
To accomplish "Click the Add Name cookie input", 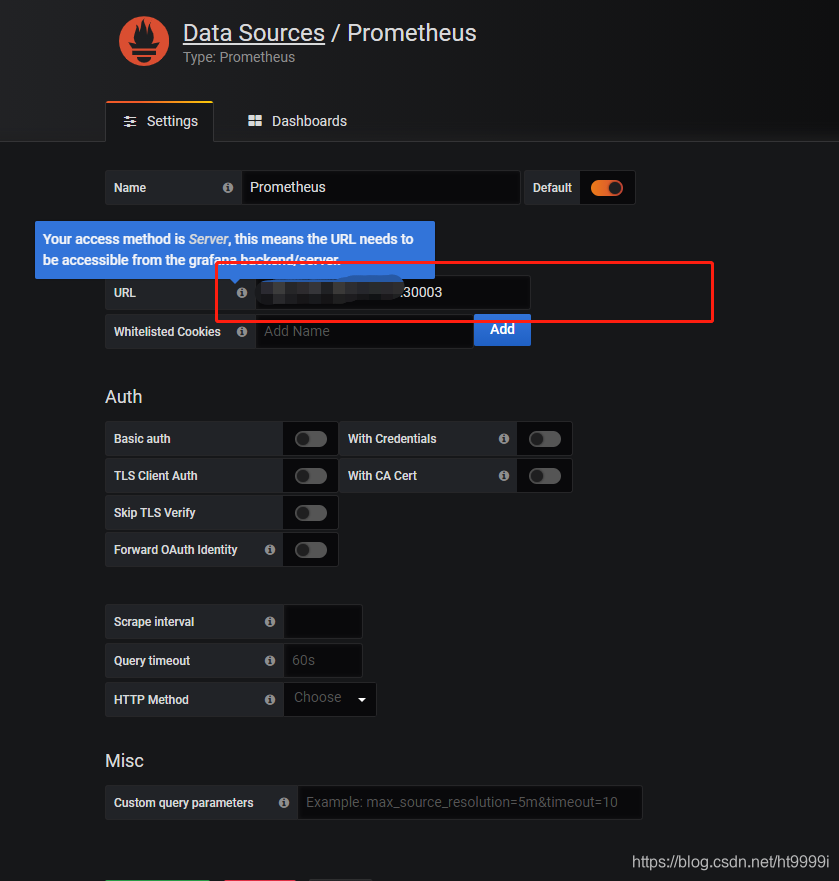I will [x=364, y=331].
